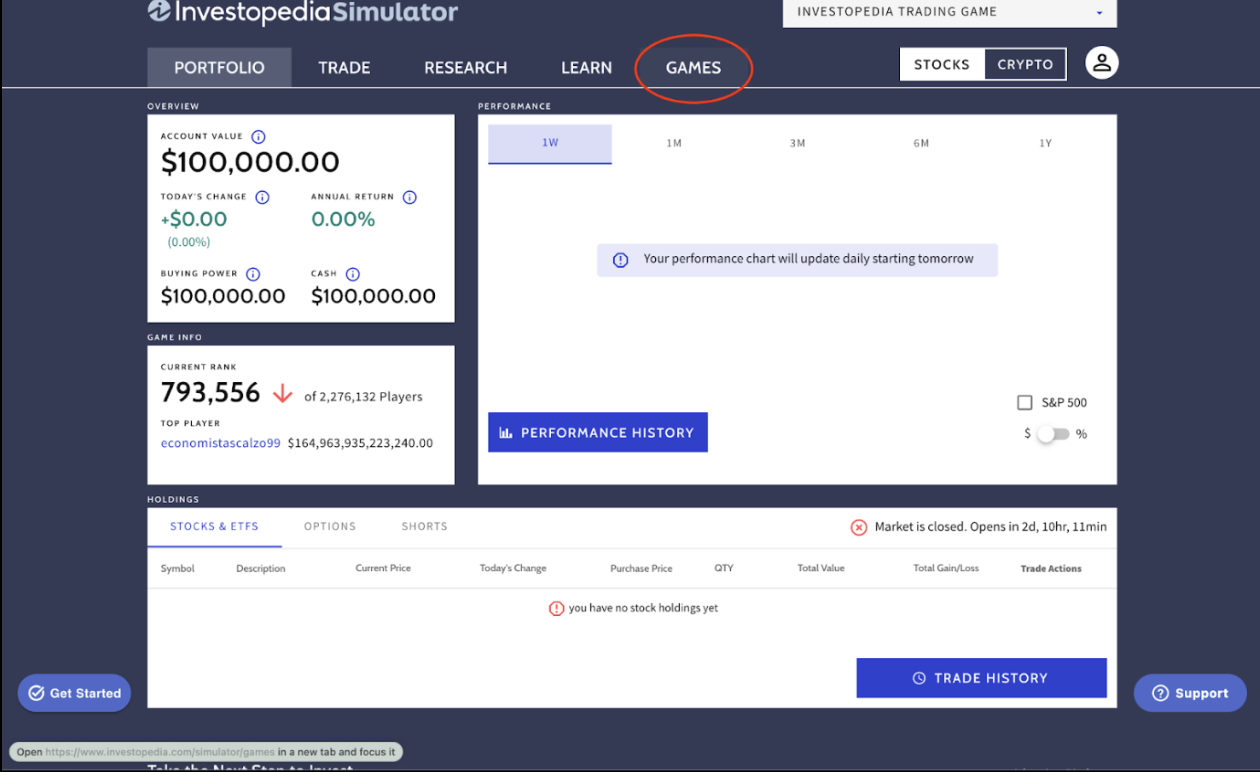Click the Get Started button

click(74, 693)
